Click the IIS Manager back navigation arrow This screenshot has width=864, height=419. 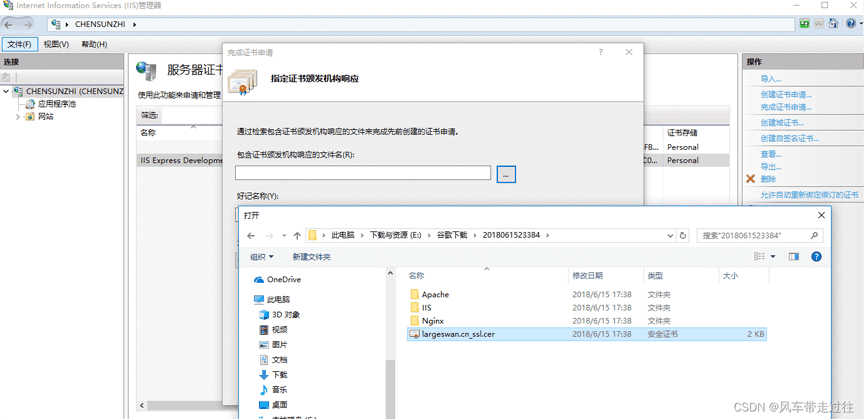(x=9, y=24)
